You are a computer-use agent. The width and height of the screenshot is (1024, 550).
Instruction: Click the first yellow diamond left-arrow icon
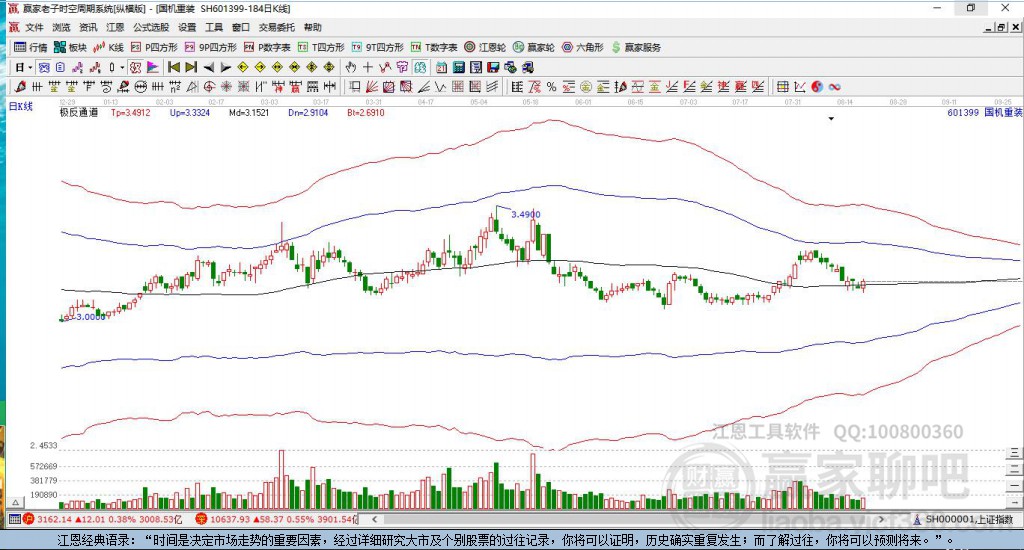click(x=243, y=67)
